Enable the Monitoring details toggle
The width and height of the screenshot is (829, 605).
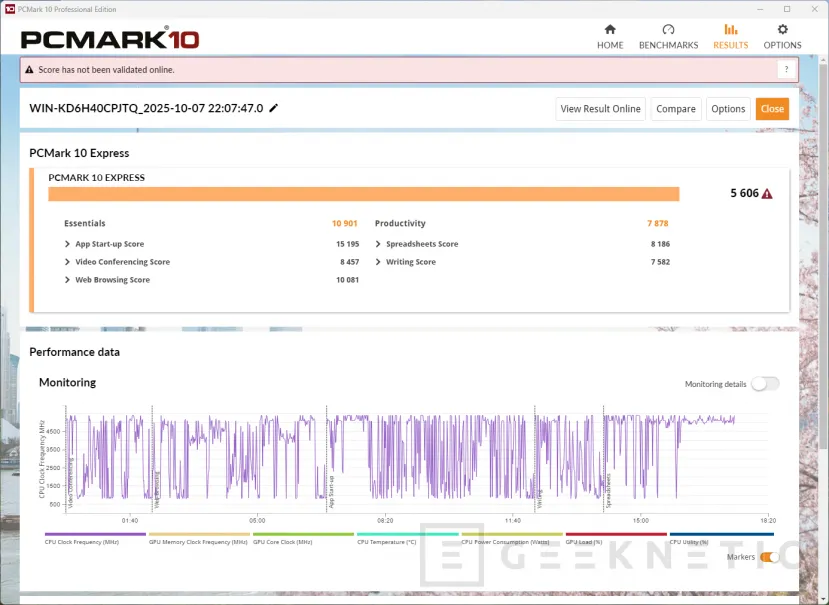pyautogui.click(x=764, y=384)
